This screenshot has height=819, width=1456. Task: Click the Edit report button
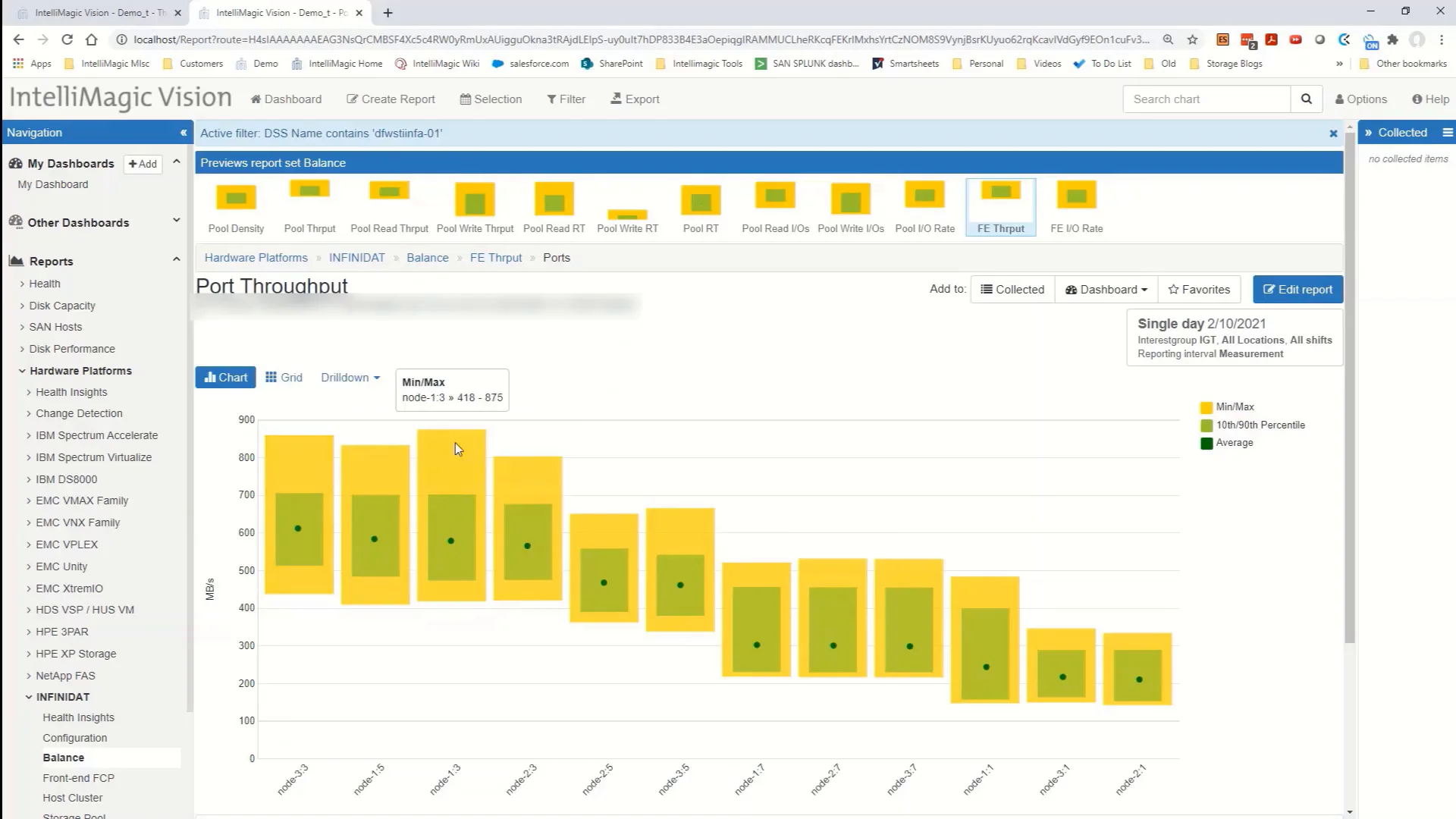tap(1298, 289)
